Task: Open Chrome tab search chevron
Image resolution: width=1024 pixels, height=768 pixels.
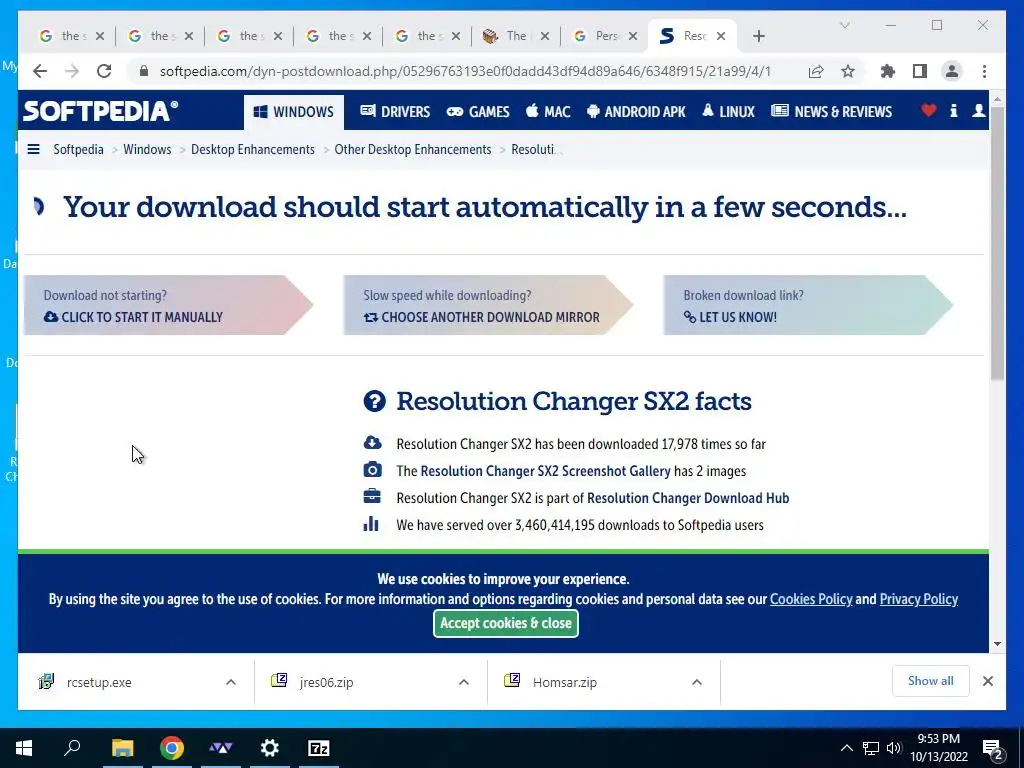Action: pos(844,25)
